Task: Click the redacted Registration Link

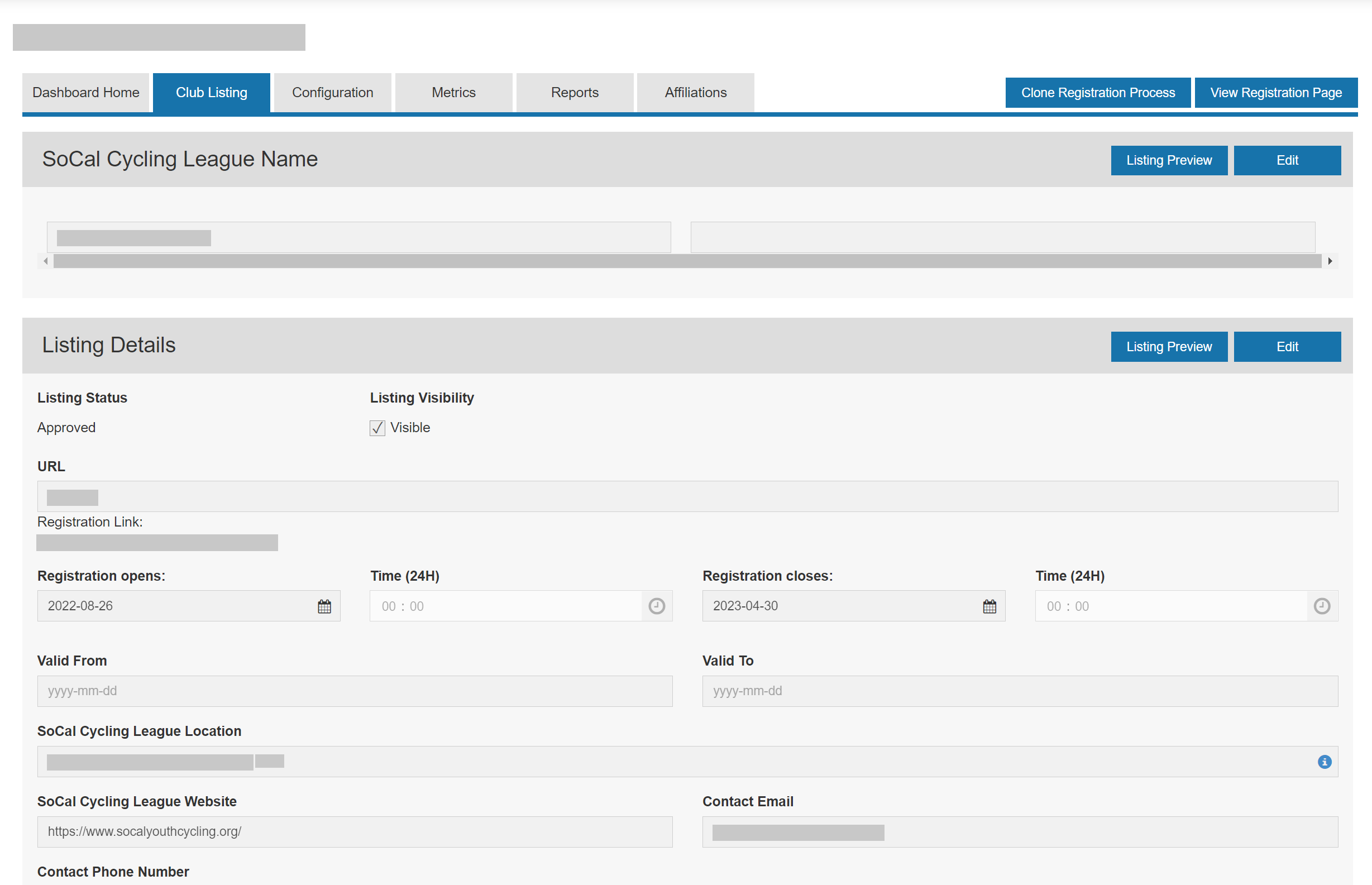Action: point(157,543)
